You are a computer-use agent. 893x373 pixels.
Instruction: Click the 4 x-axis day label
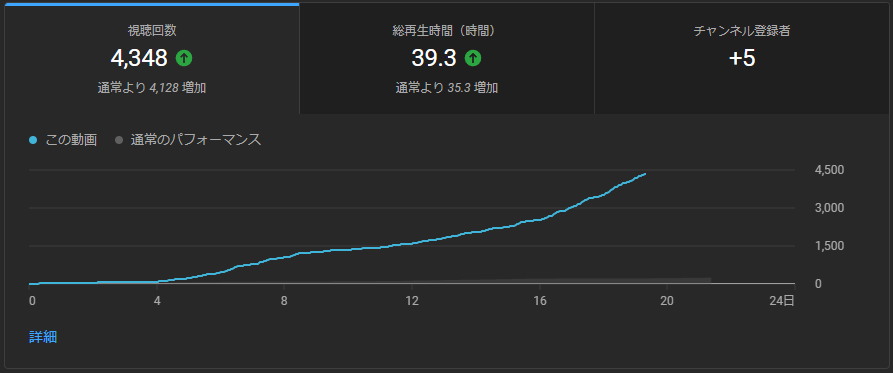tap(157, 301)
